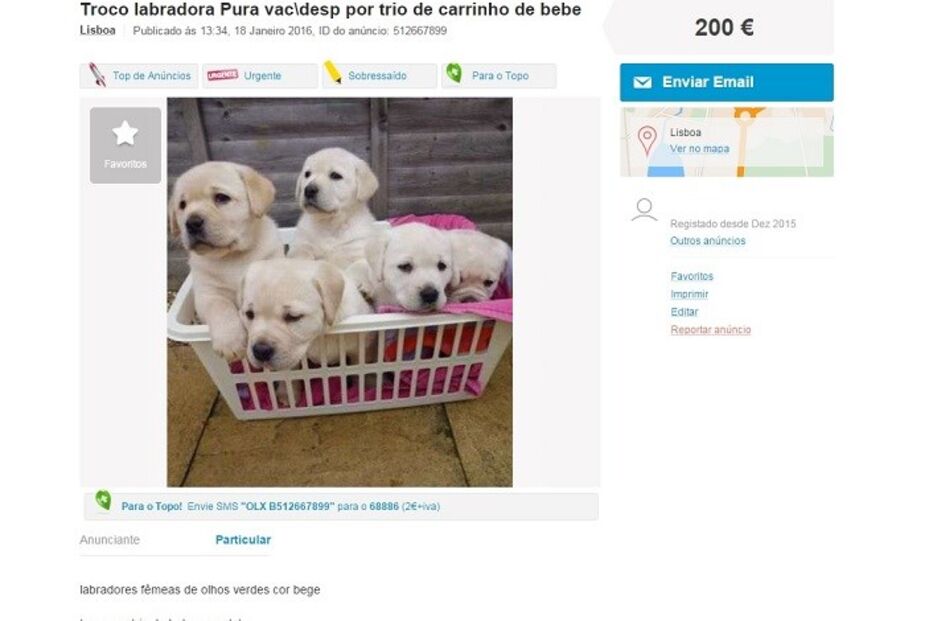The height and width of the screenshot is (621, 932).
Task: Click the Editar link
Action: (682, 312)
